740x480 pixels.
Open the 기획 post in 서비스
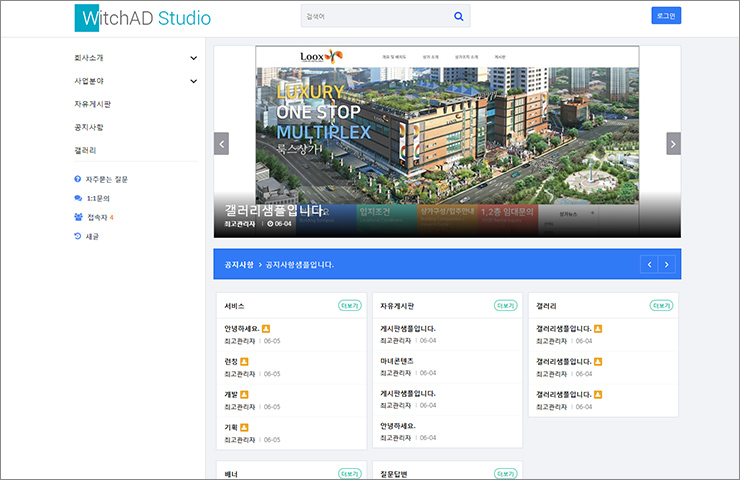point(231,428)
